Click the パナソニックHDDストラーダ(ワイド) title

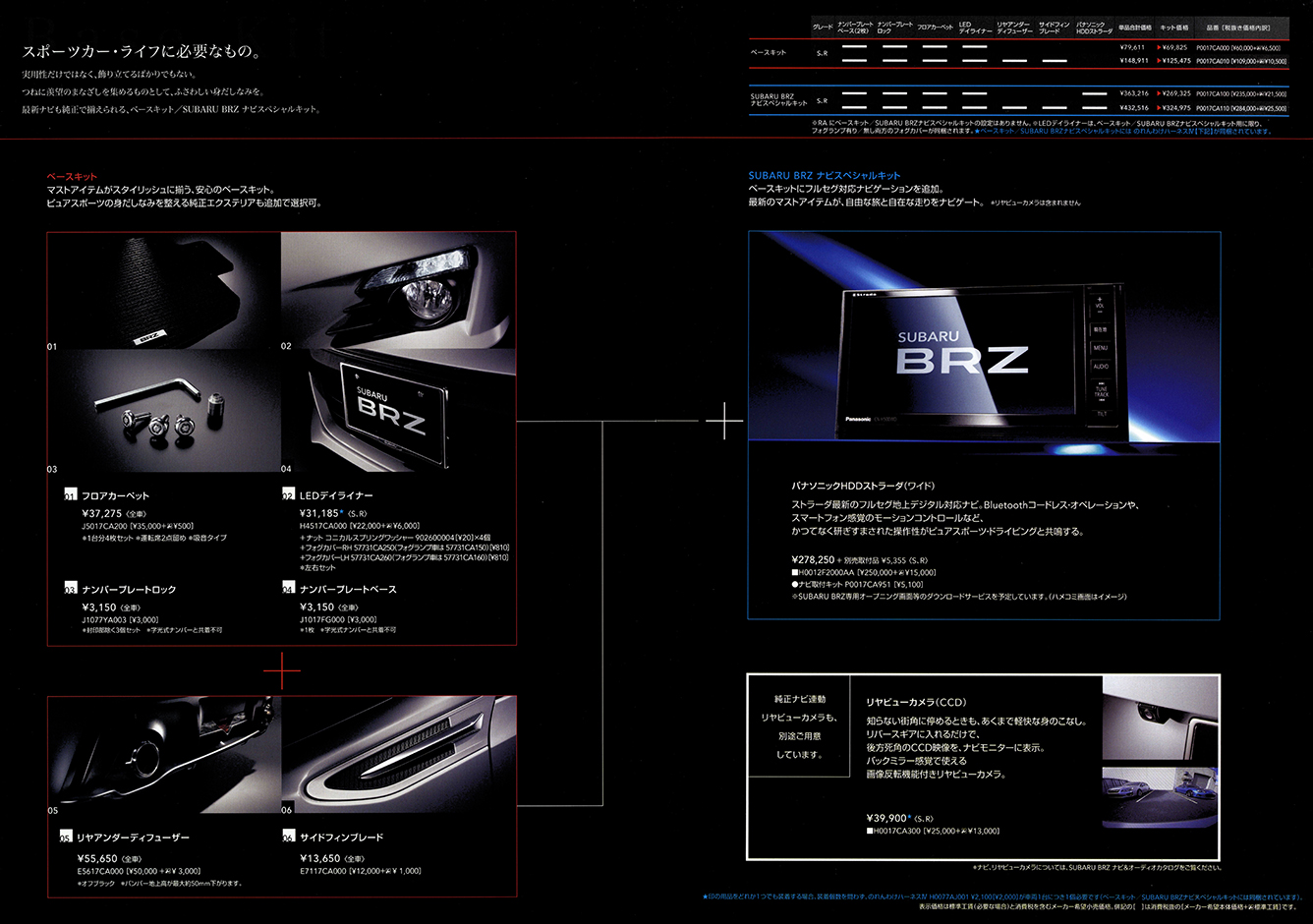(x=864, y=486)
